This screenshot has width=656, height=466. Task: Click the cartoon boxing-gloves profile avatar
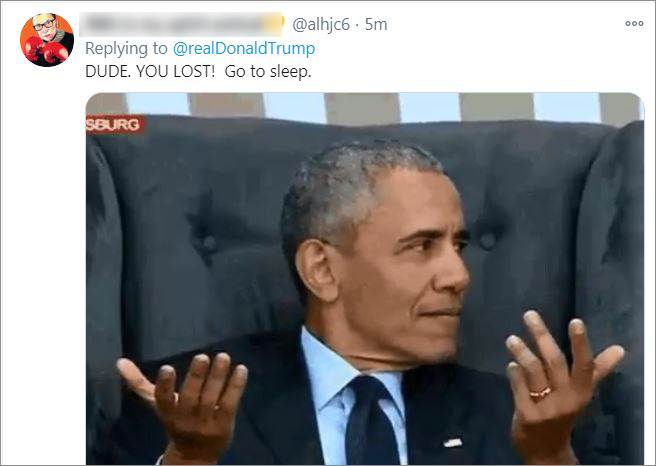pyautogui.click(x=47, y=40)
